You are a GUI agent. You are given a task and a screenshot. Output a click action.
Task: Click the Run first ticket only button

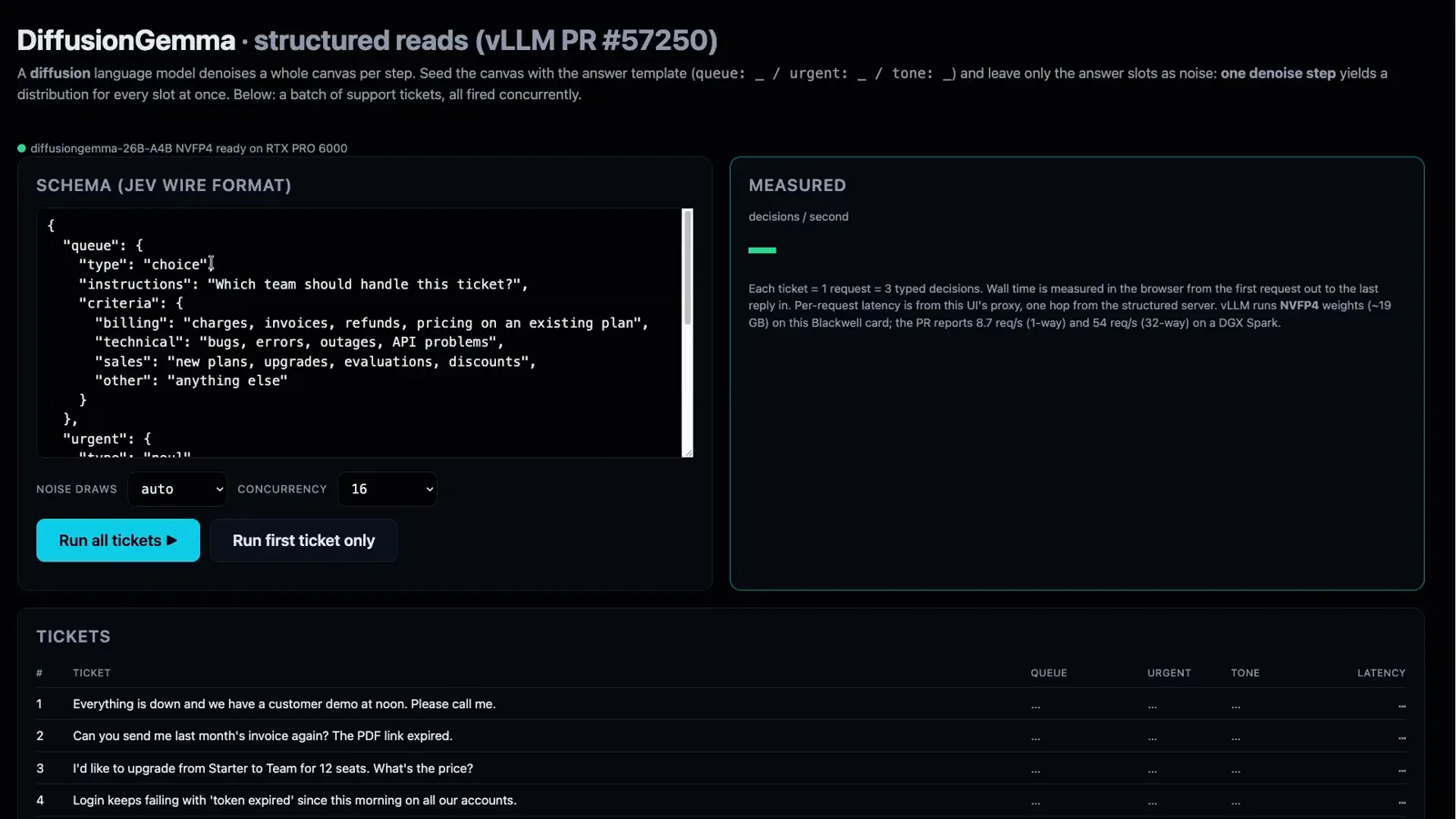(304, 541)
